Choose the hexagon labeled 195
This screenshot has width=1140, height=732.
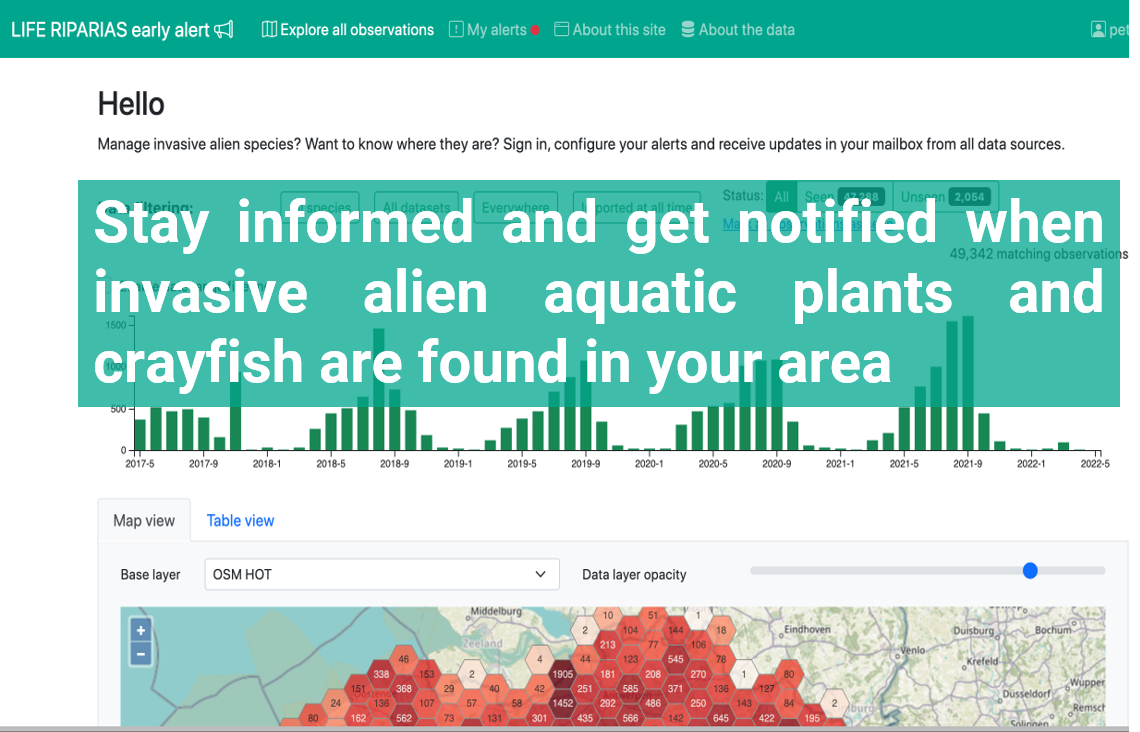(811, 717)
